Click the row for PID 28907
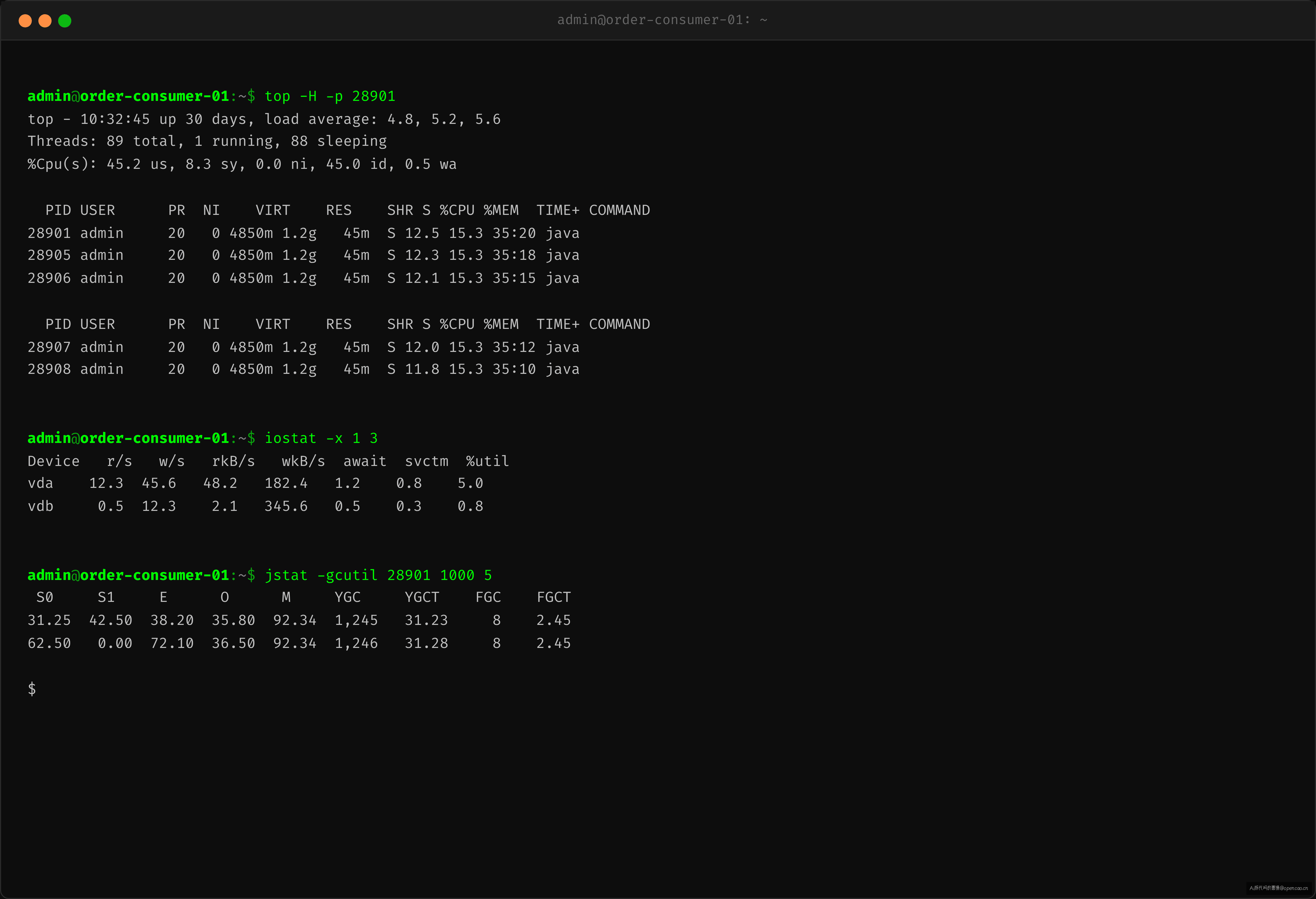1316x899 pixels. (x=304, y=347)
